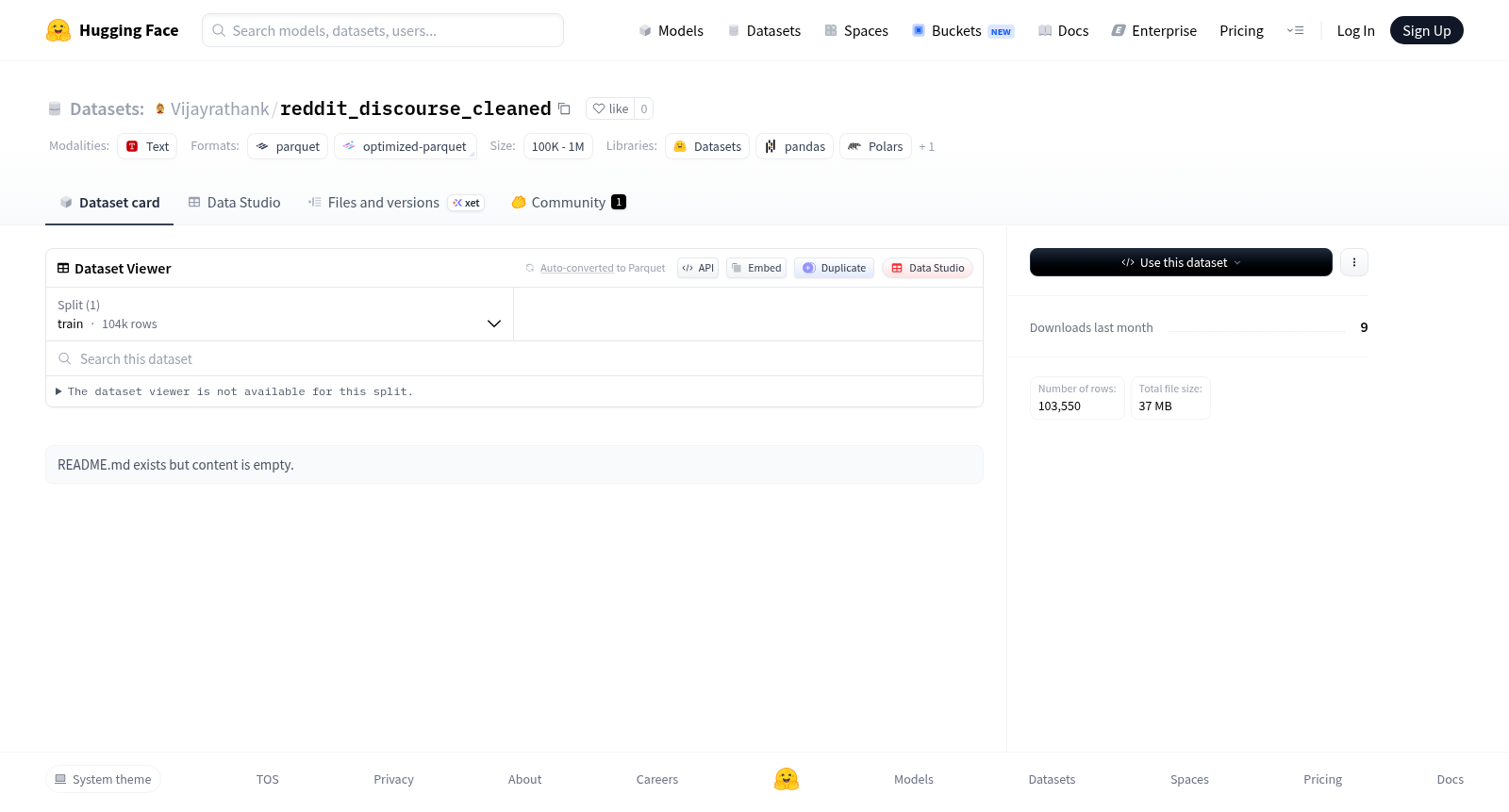
Task: Copy dataset name with clipboard icon
Action: pyautogui.click(x=564, y=108)
